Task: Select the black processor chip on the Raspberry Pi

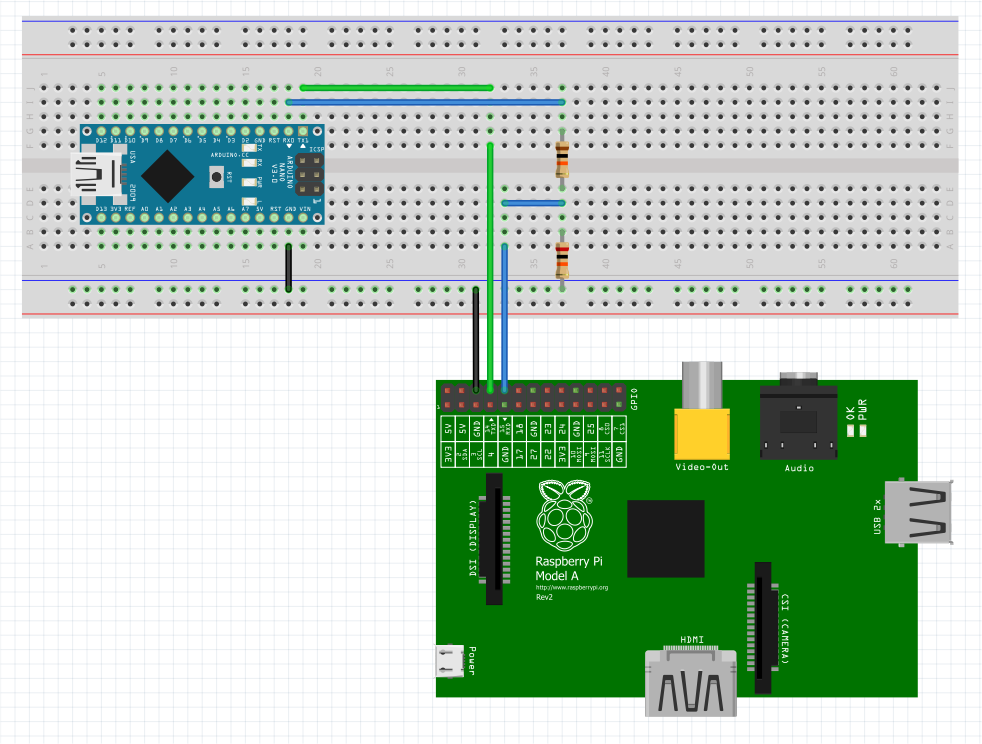Action: point(666,539)
